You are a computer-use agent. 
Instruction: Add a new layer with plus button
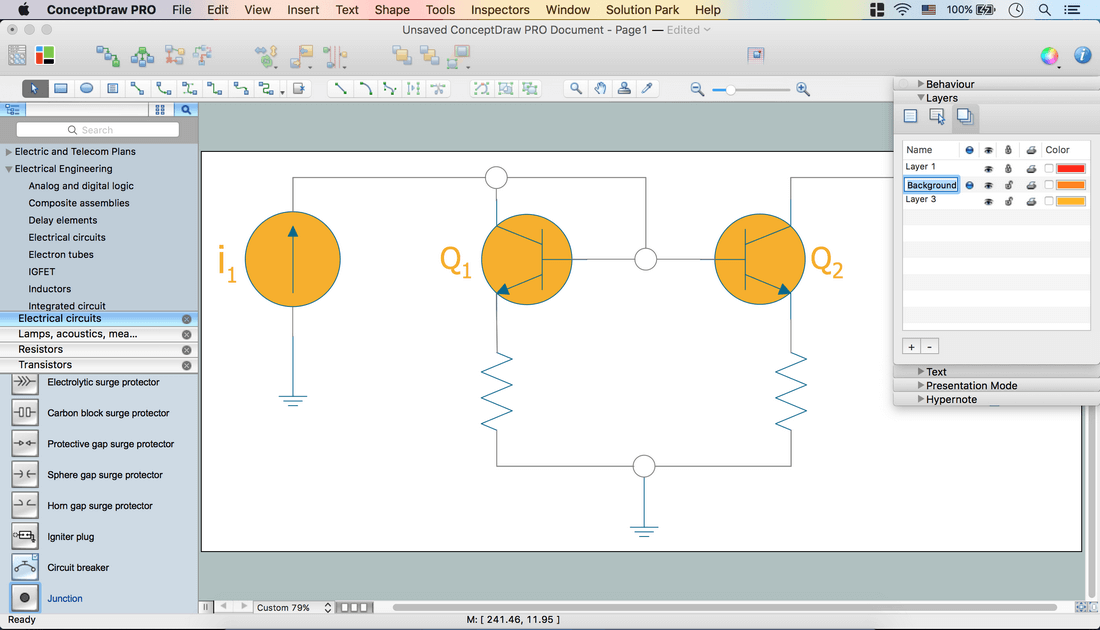coord(911,347)
